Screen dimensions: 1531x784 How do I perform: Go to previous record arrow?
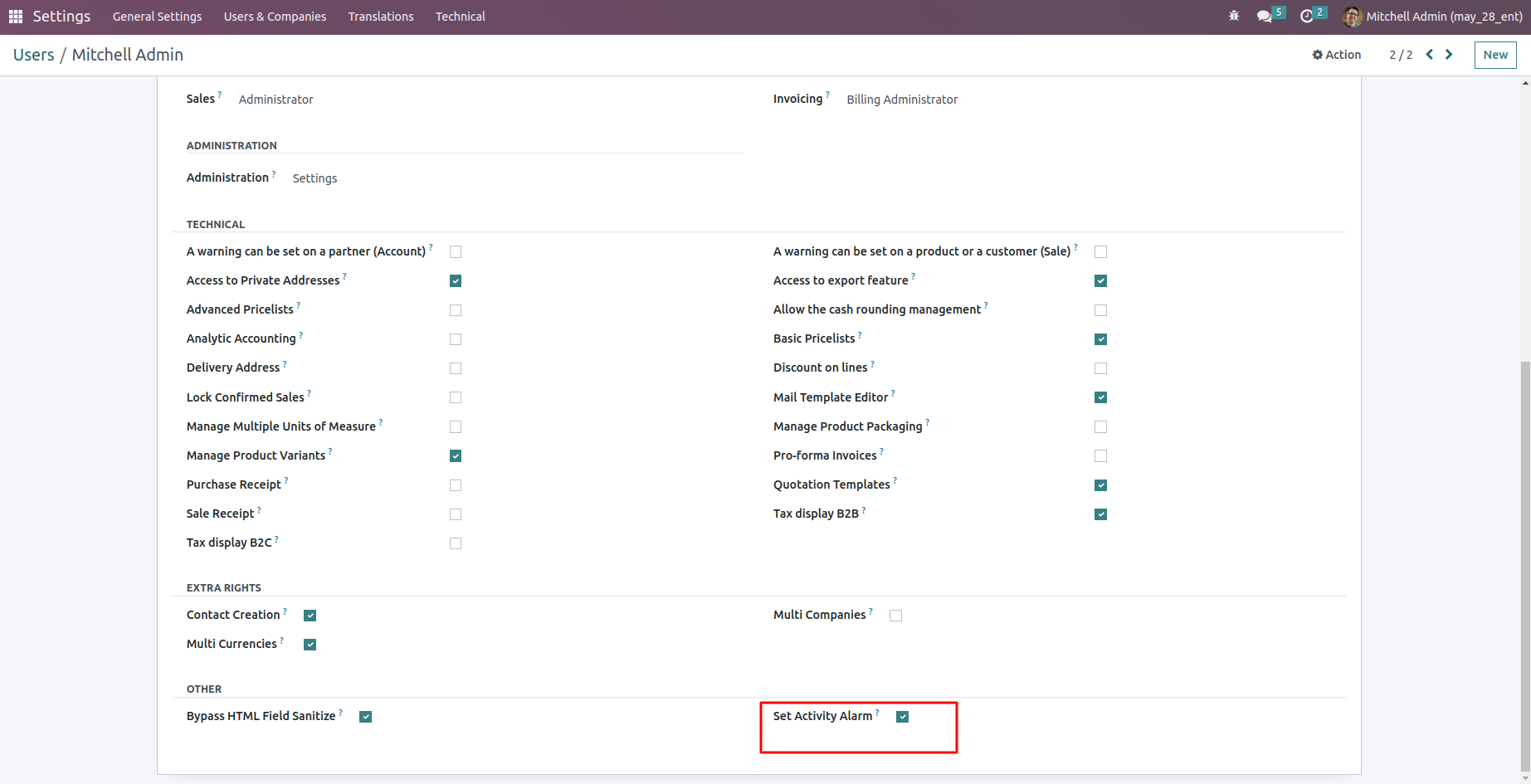click(1430, 55)
